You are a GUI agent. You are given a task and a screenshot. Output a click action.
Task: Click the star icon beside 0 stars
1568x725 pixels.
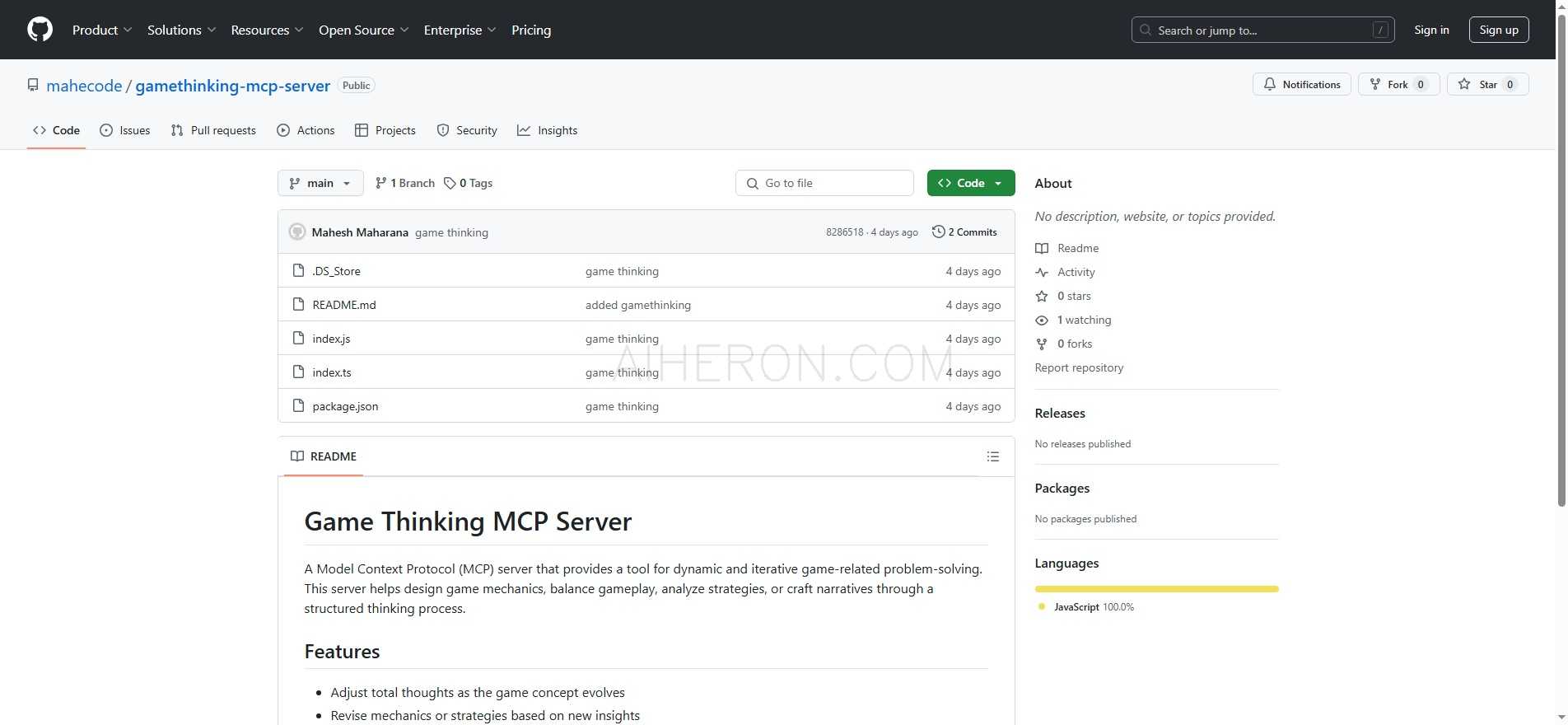tap(1042, 296)
